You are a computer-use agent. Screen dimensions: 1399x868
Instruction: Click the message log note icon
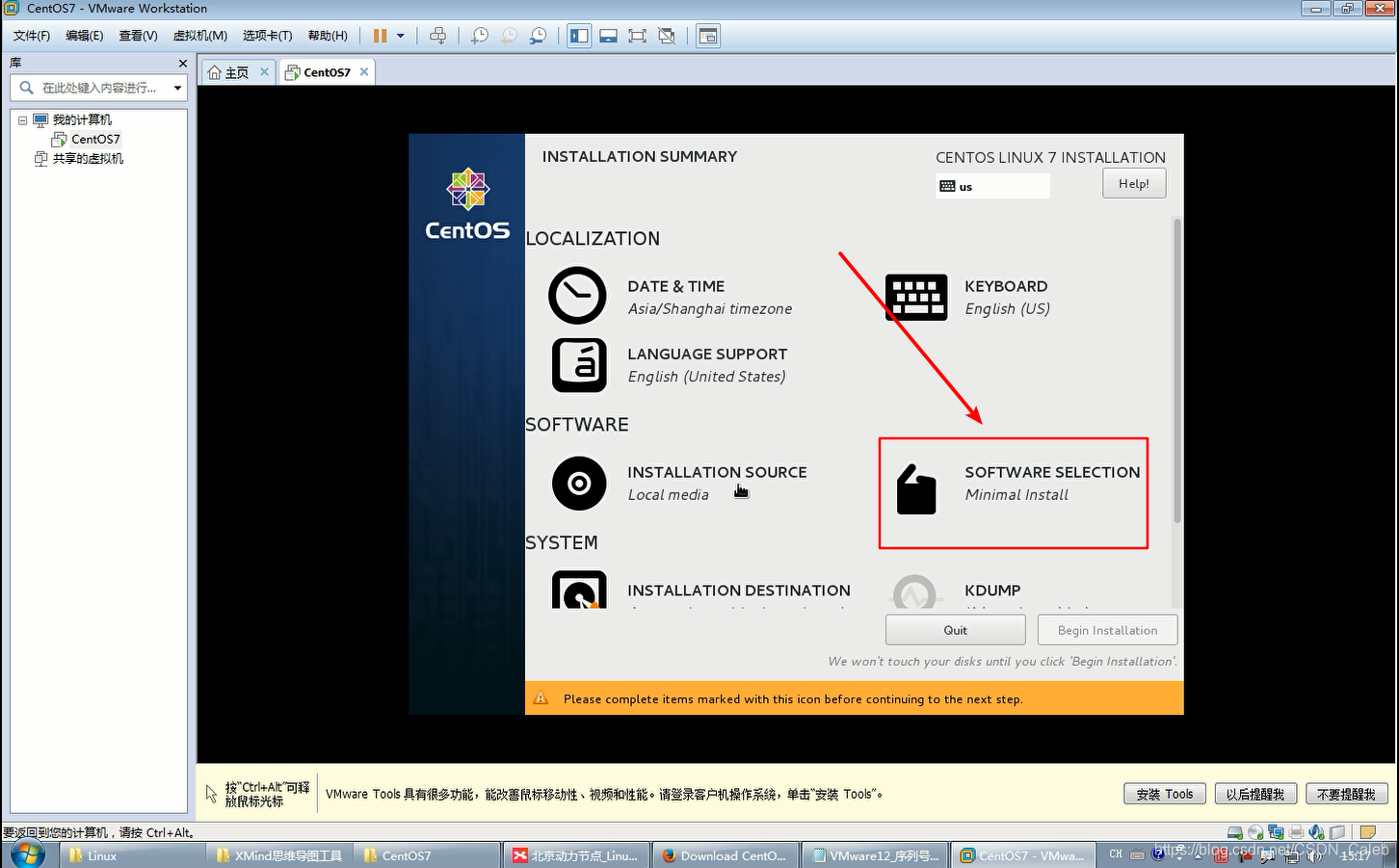tap(1367, 832)
